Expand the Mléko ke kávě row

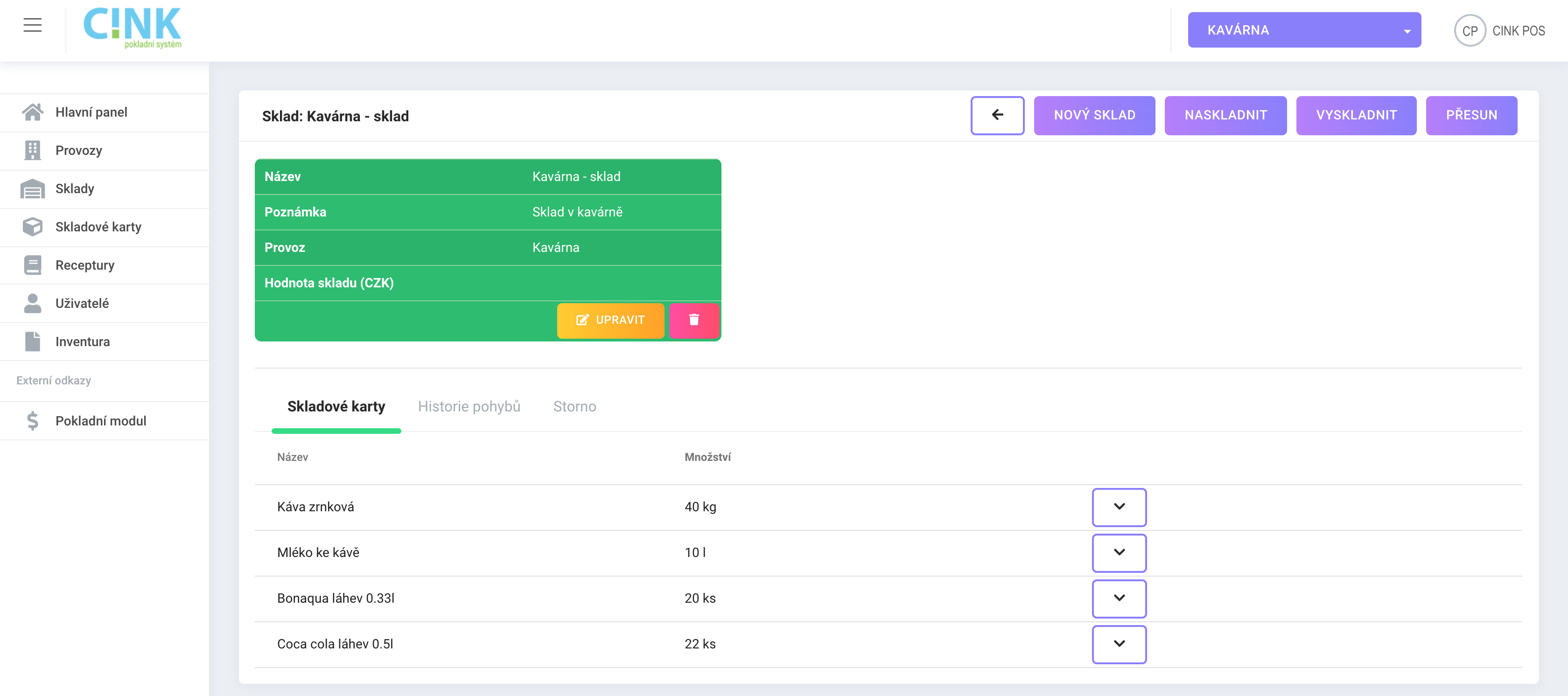[x=1119, y=552]
